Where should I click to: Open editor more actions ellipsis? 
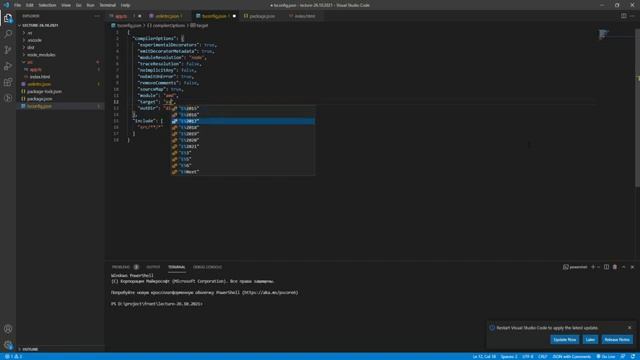[x=632, y=16]
